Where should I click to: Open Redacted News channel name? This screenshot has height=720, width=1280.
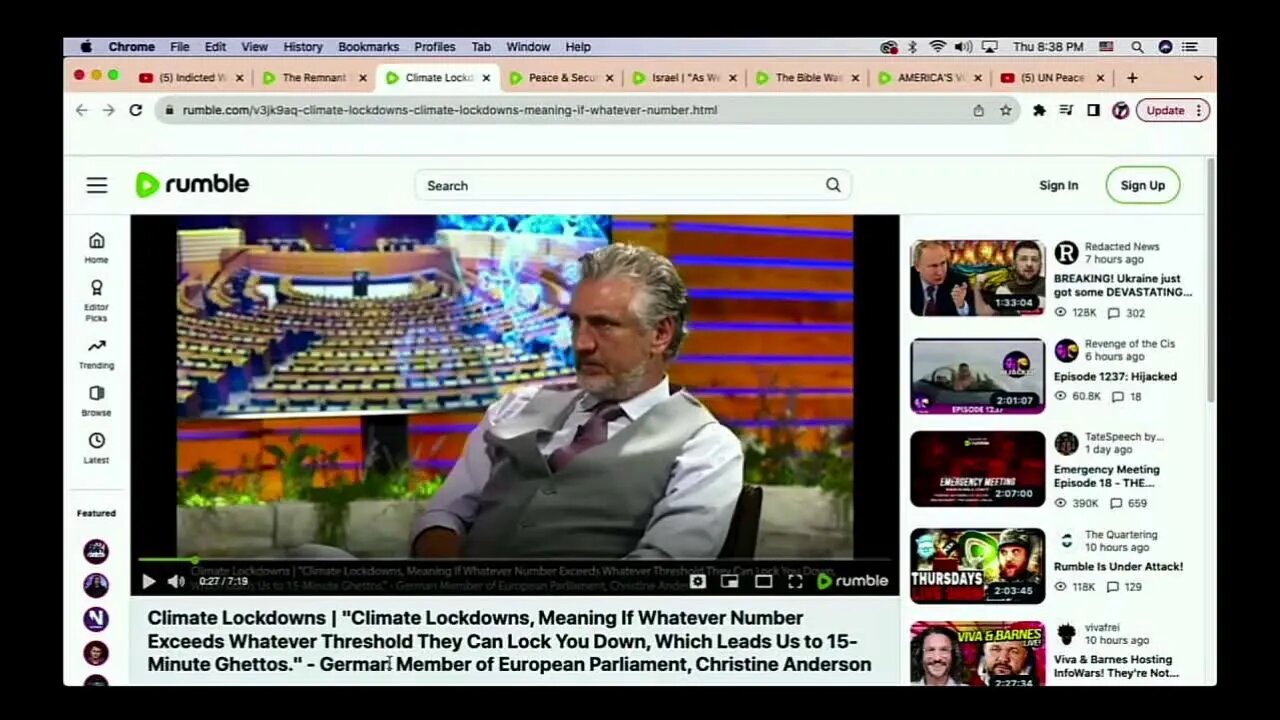click(1122, 246)
